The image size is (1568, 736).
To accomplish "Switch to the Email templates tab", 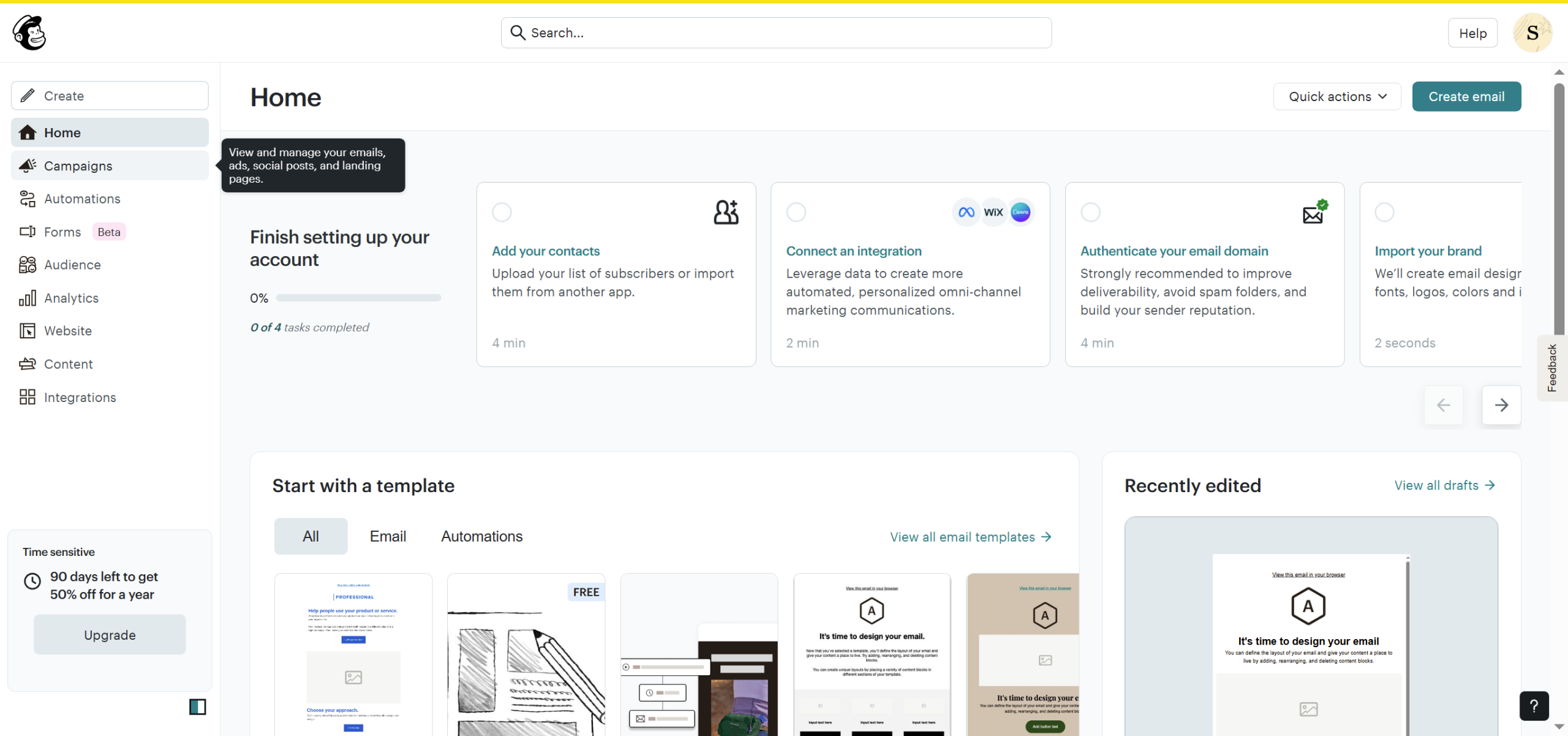I will [x=388, y=536].
